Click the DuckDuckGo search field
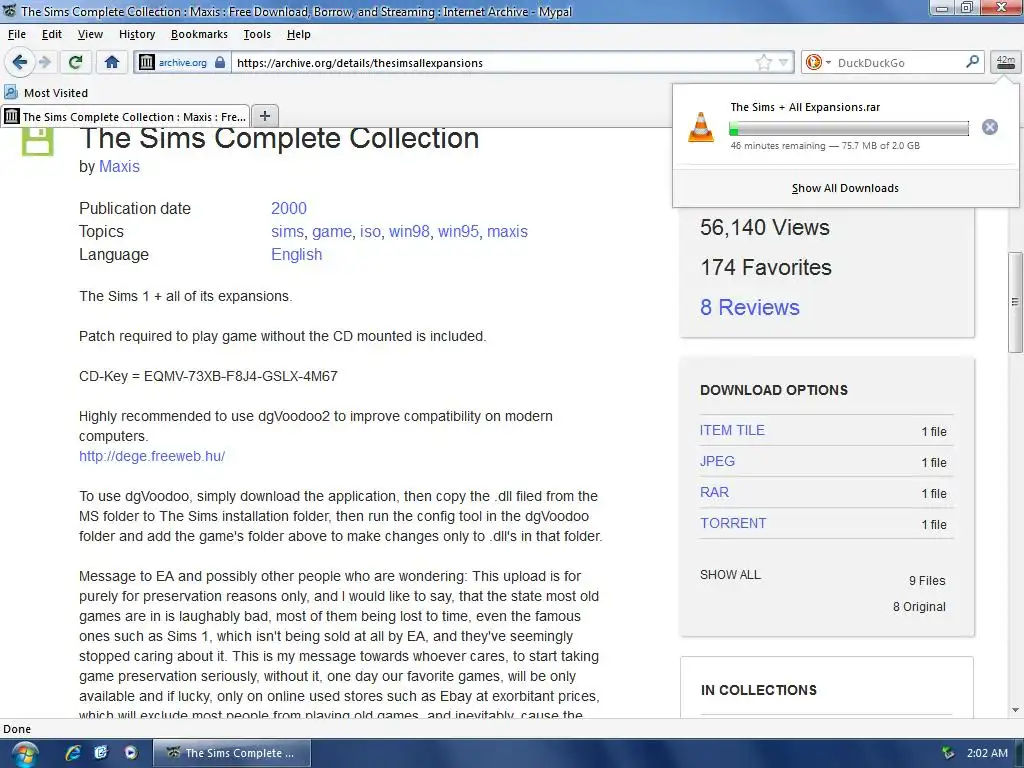 (898, 63)
